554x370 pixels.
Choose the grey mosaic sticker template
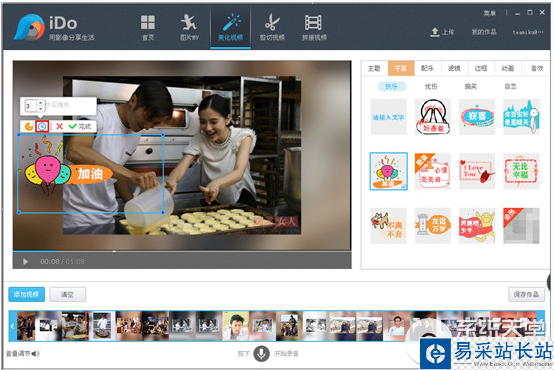521,226
